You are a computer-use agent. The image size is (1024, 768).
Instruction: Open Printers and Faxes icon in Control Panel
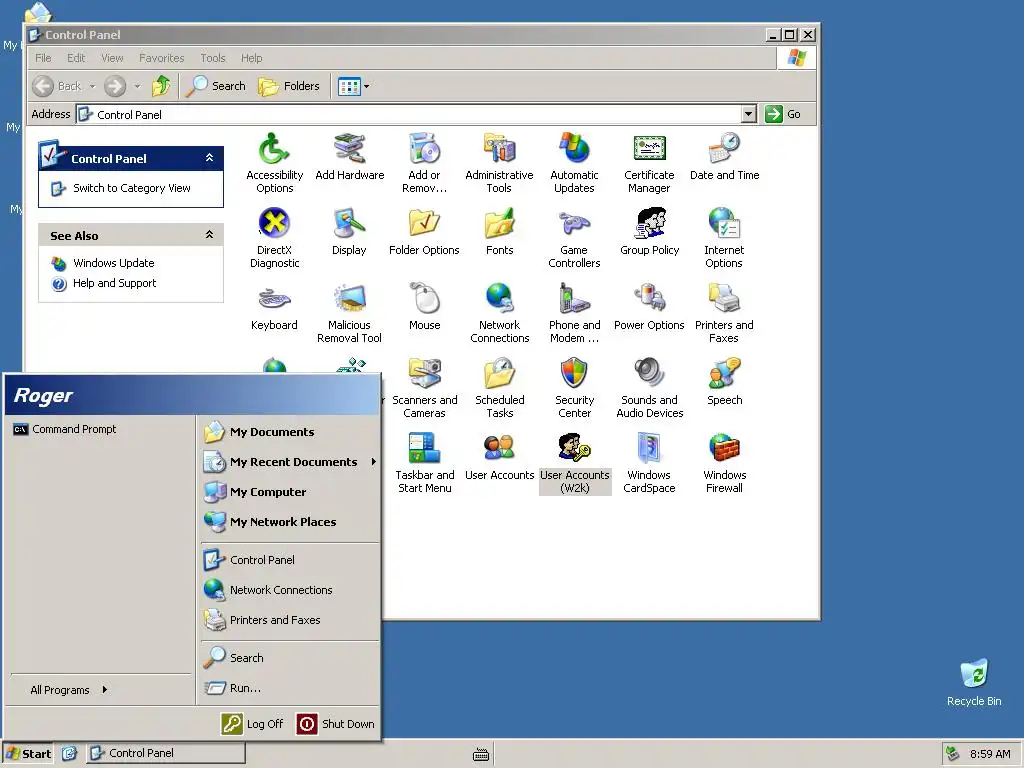724,313
